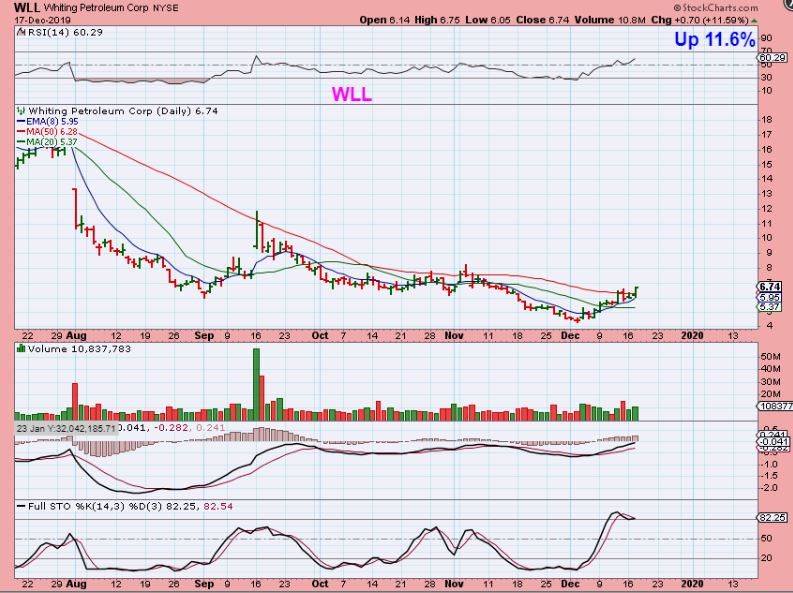Click the black Full STO legend line
Screen dimensions: 793x593
(21, 506)
